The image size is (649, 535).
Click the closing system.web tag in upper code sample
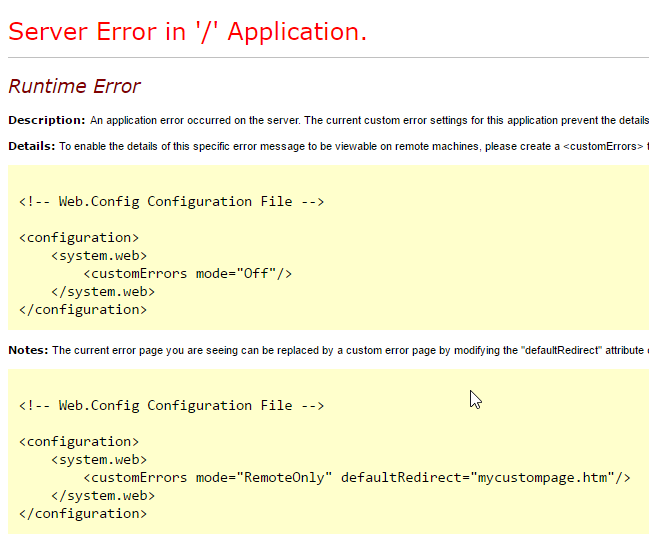(x=103, y=291)
